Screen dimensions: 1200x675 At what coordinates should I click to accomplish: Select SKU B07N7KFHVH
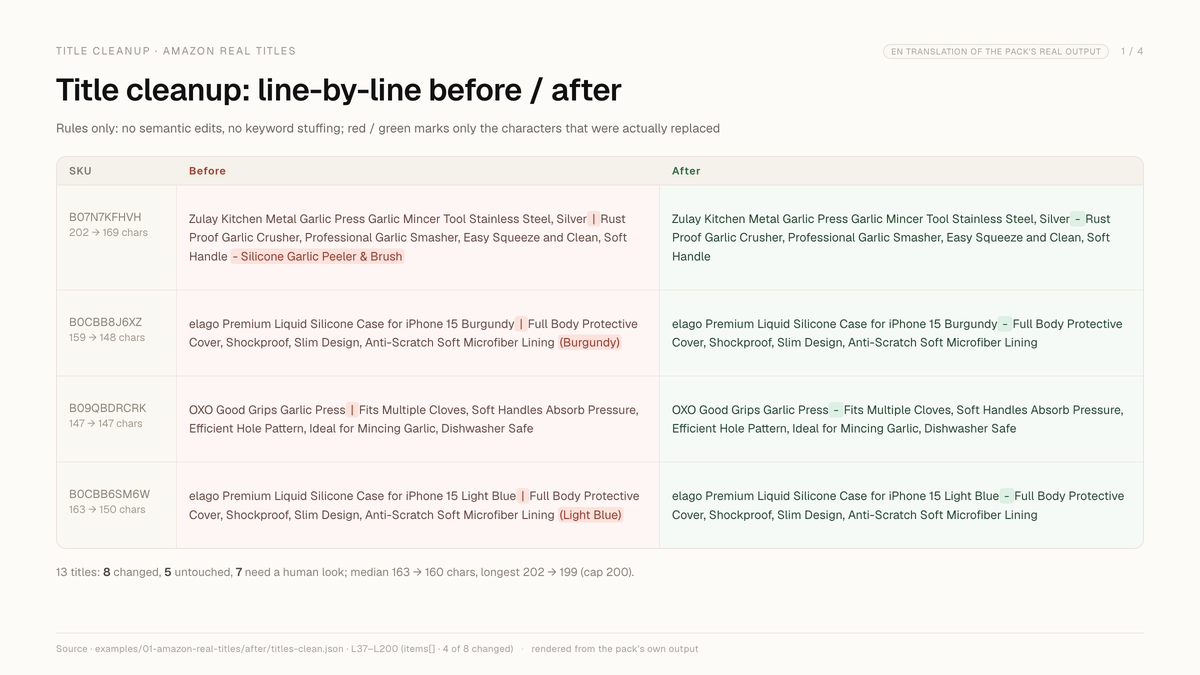coord(105,217)
